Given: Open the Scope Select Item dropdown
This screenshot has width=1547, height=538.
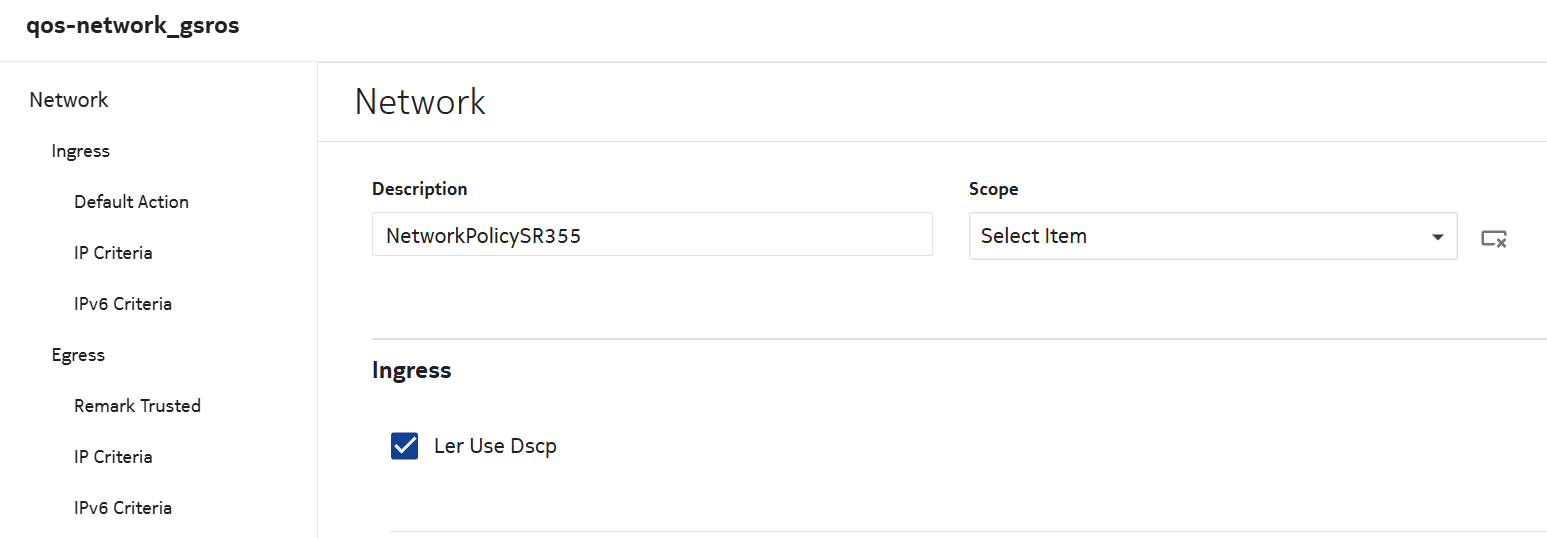Looking at the screenshot, I should [1200, 237].
